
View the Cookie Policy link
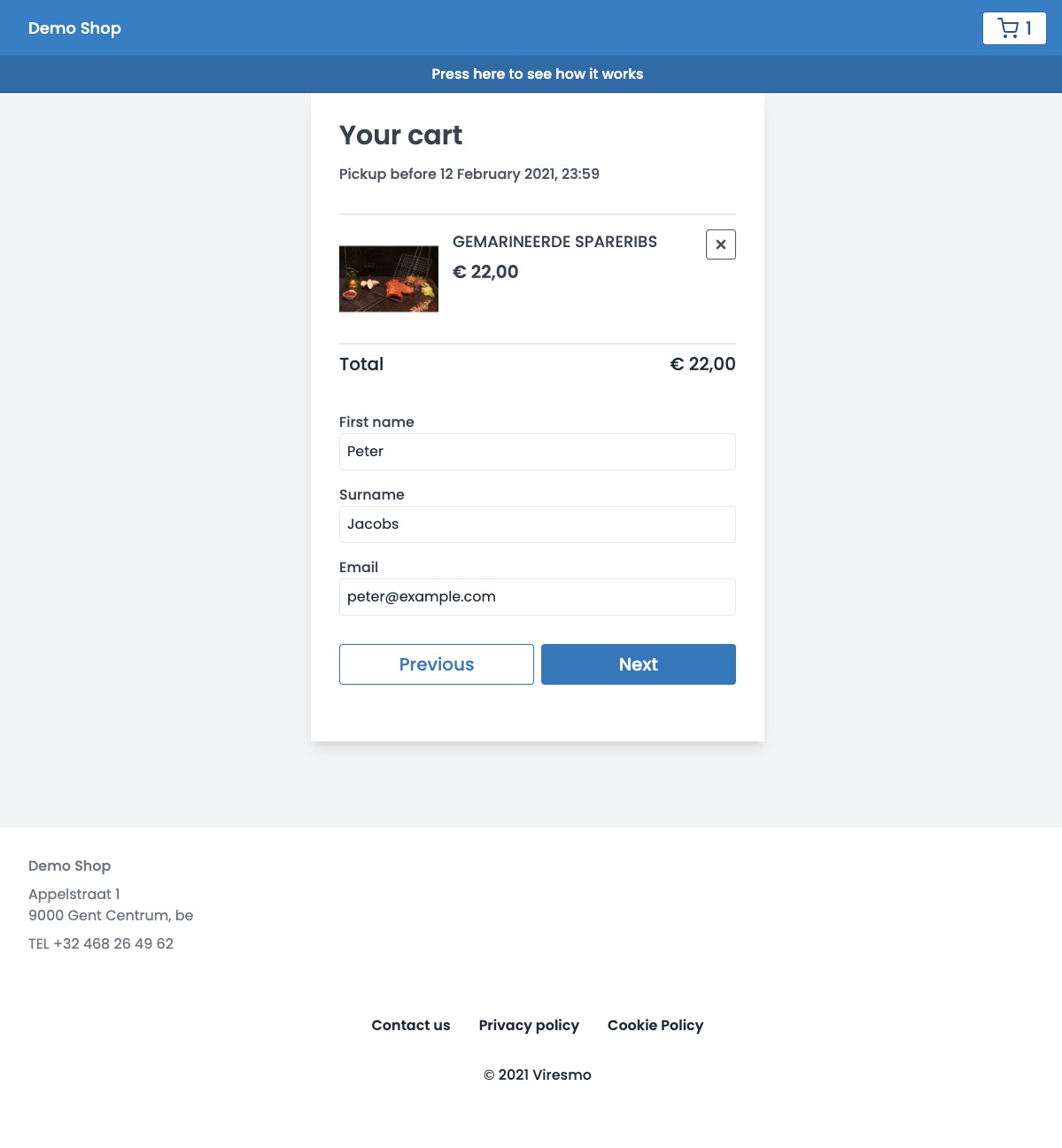(x=655, y=1025)
